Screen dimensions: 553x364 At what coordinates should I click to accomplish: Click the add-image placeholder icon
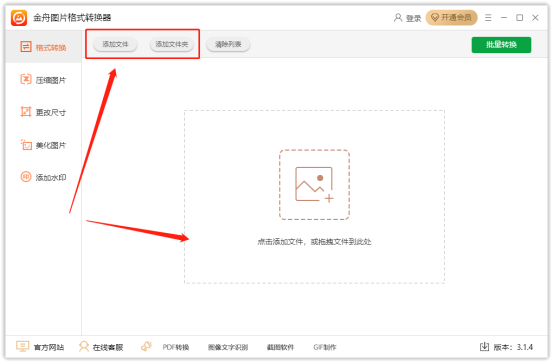[x=314, y=184]
